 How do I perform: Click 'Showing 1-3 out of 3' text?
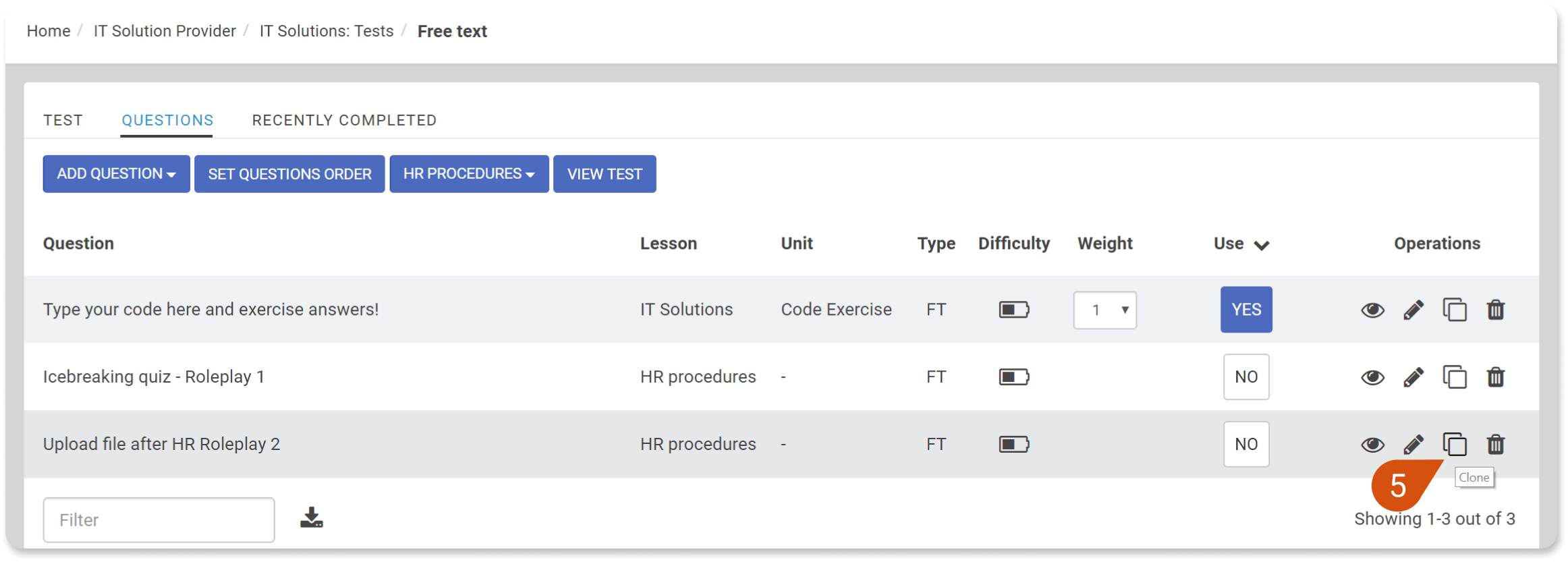tap(1434, 519)
